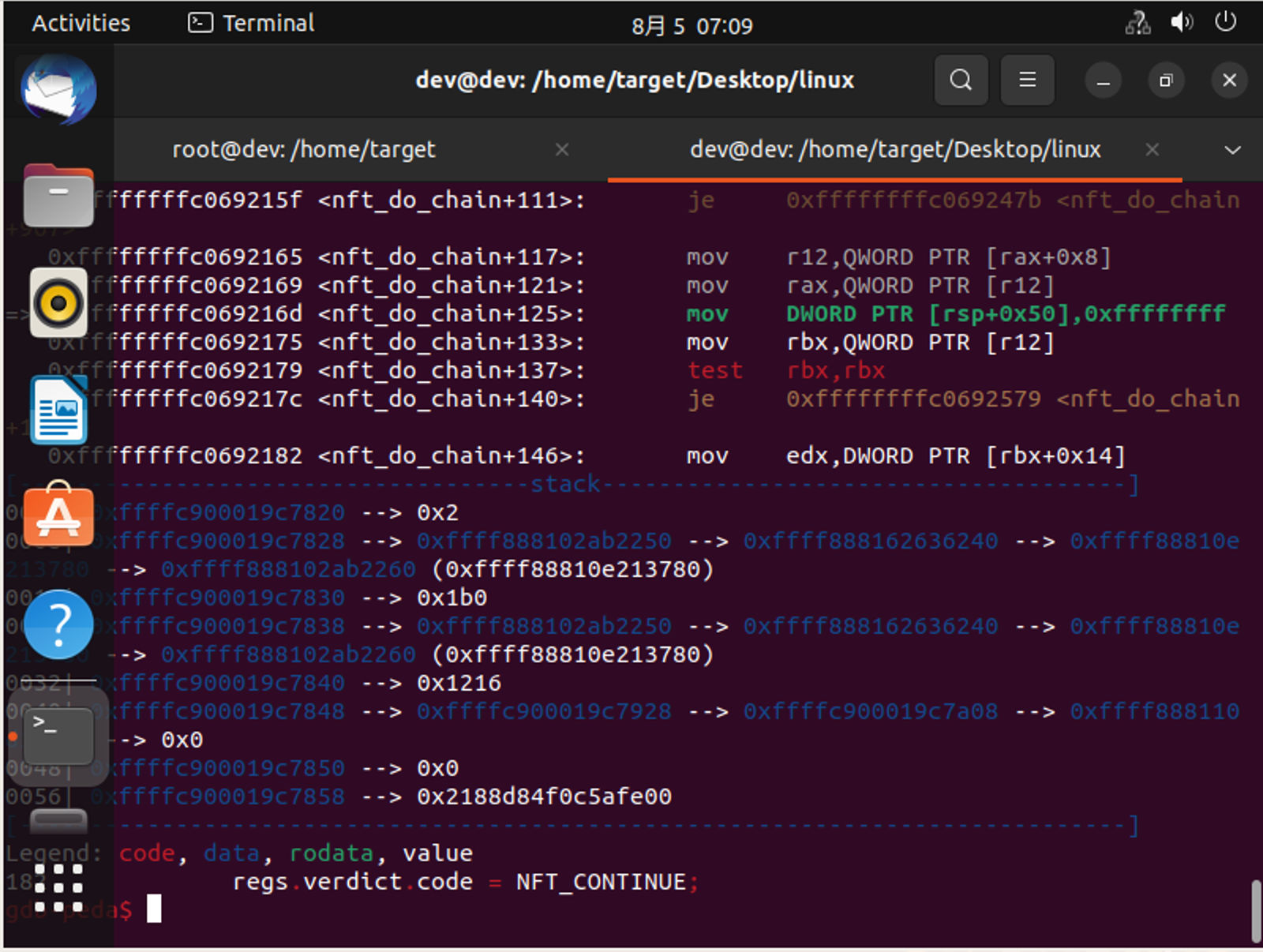Open the Files manager in dock
1263x952 pixels.
pos(58,196)
